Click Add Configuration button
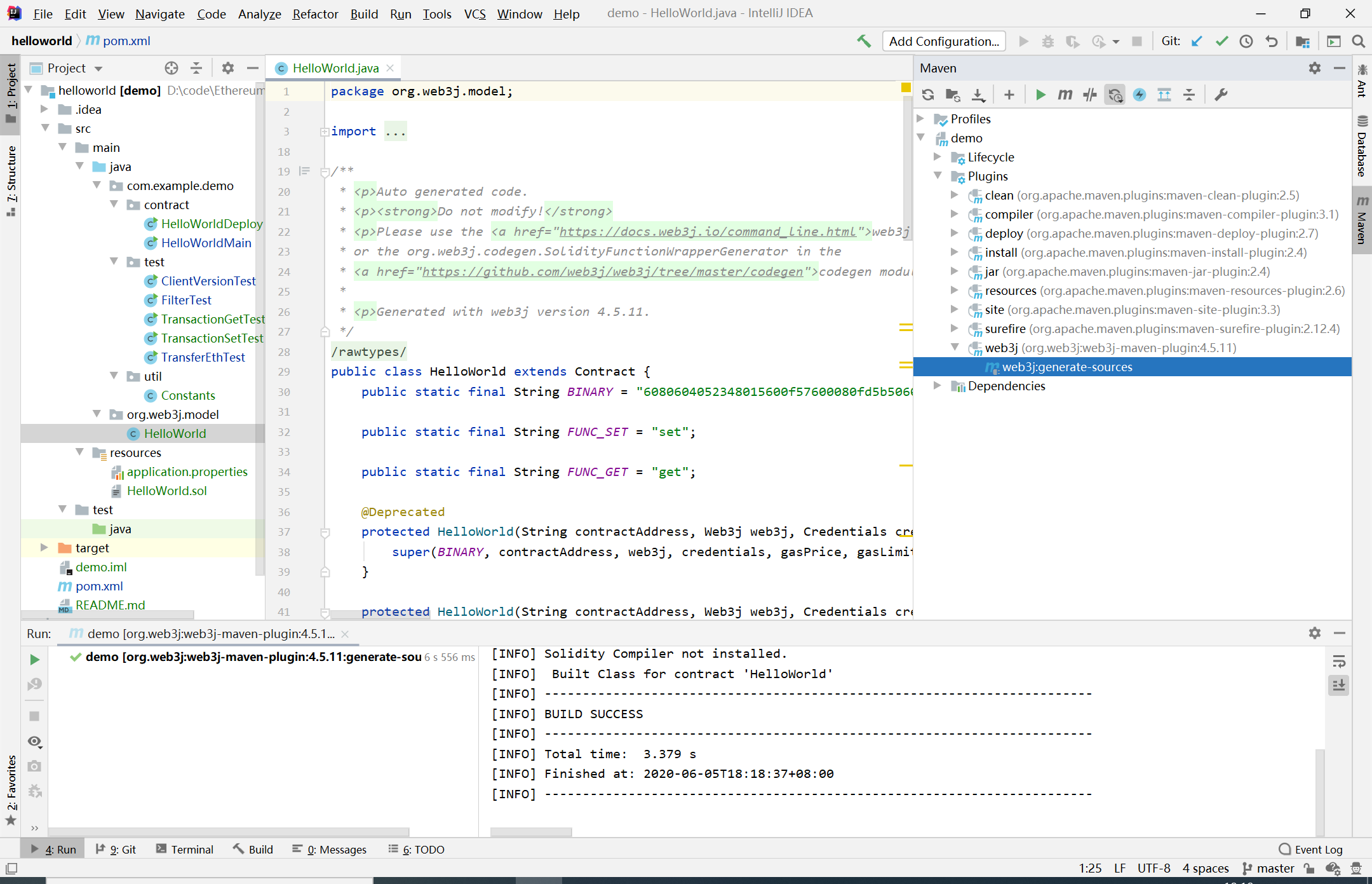This screenshot has width=1372, height=884. (x=943, y=41)
